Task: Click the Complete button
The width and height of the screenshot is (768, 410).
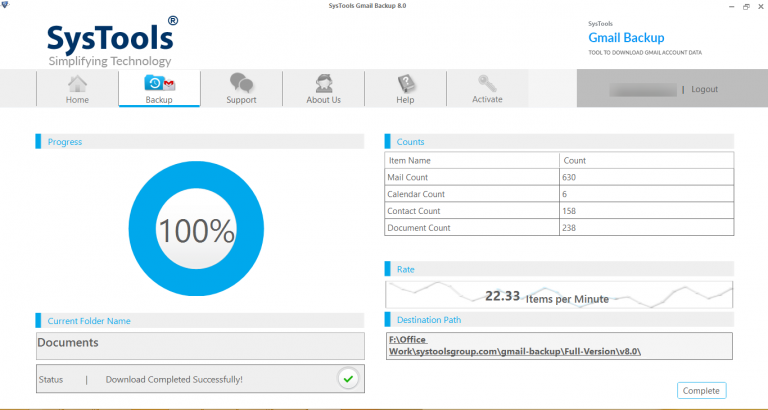Action: click(x=701, y=390)
